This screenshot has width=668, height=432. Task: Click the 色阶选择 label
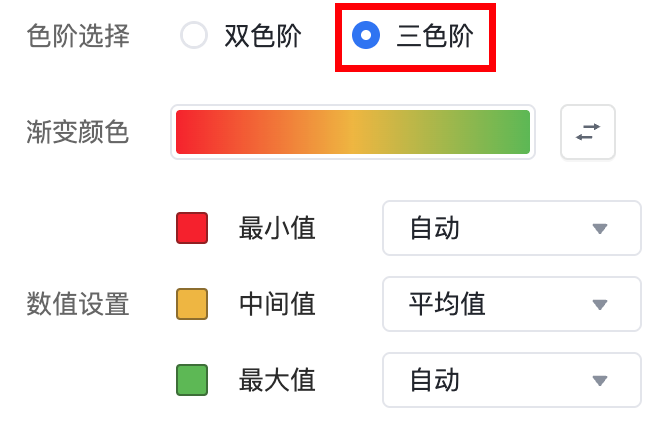[78, 36]
